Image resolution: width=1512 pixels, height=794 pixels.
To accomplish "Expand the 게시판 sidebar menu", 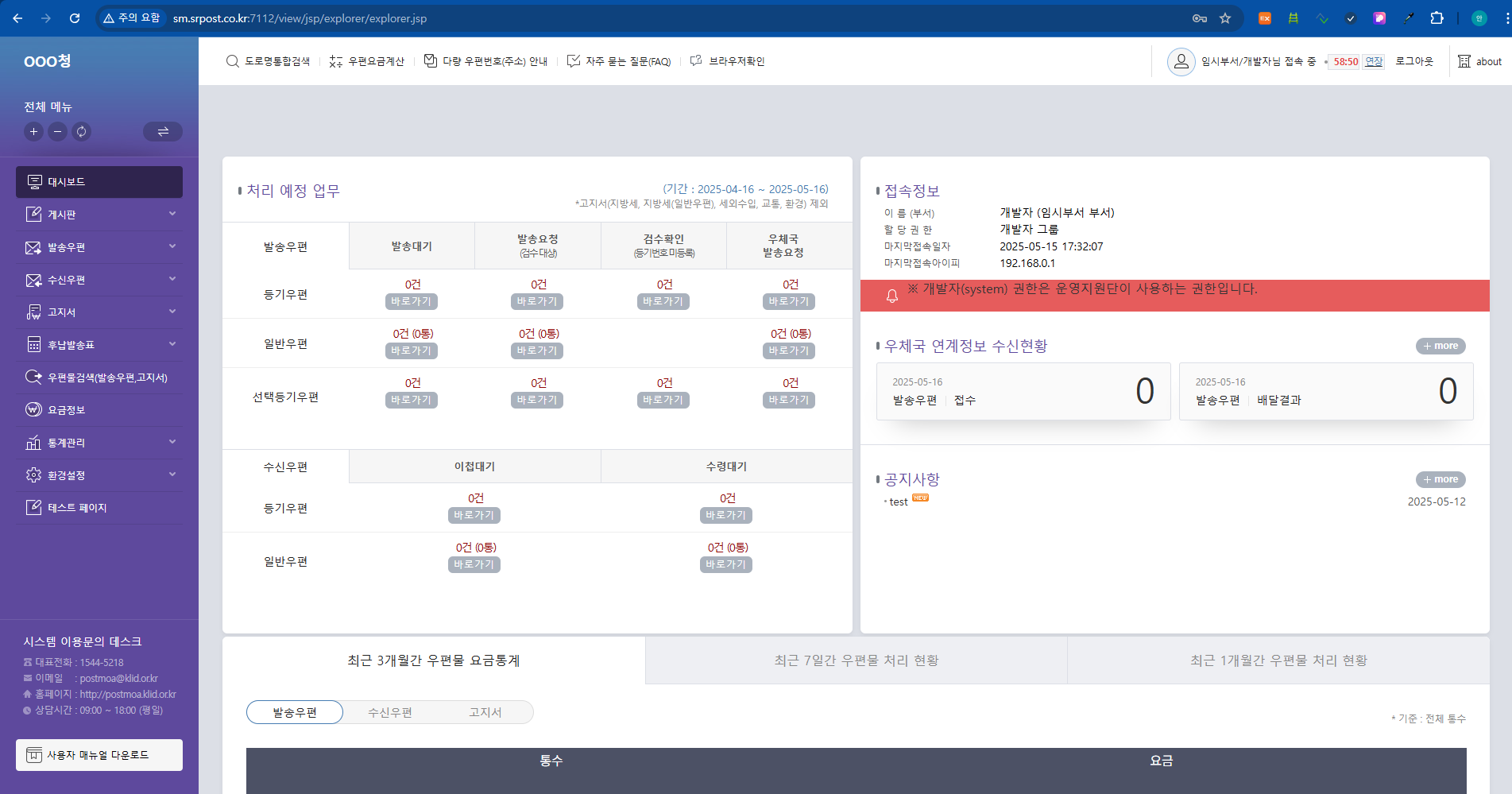I will click(x=172, y=214).
